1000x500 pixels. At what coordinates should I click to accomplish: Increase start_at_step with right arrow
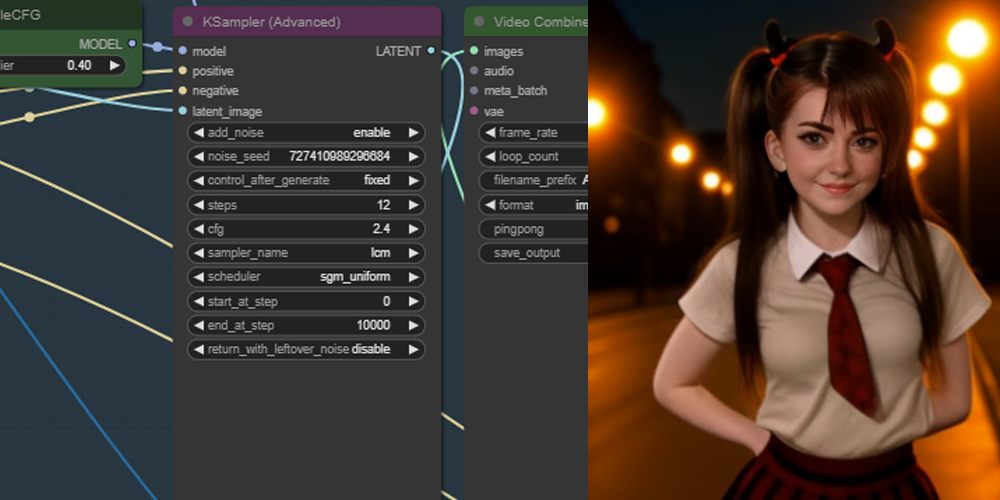coord(413,301)
